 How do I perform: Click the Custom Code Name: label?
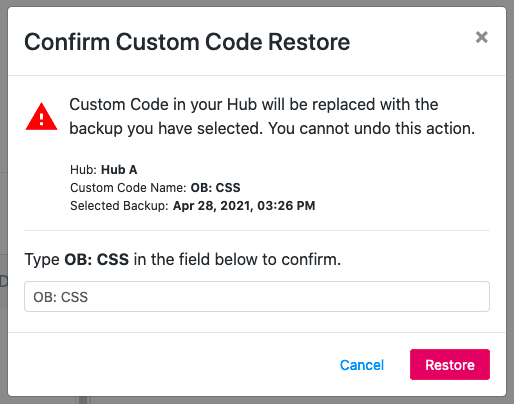point(128,188)
